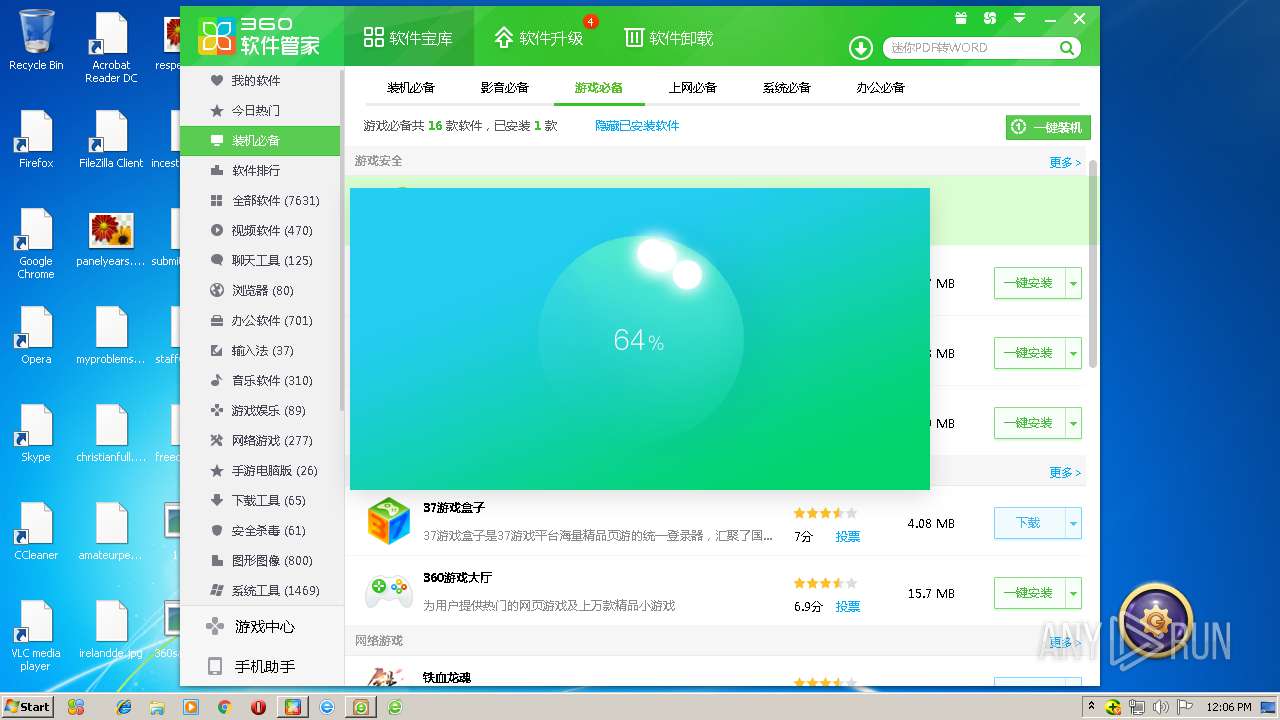This screenshot has height=720, width=1280.
Task: Click the search magnifier icon
Action: pos(1067,48)
